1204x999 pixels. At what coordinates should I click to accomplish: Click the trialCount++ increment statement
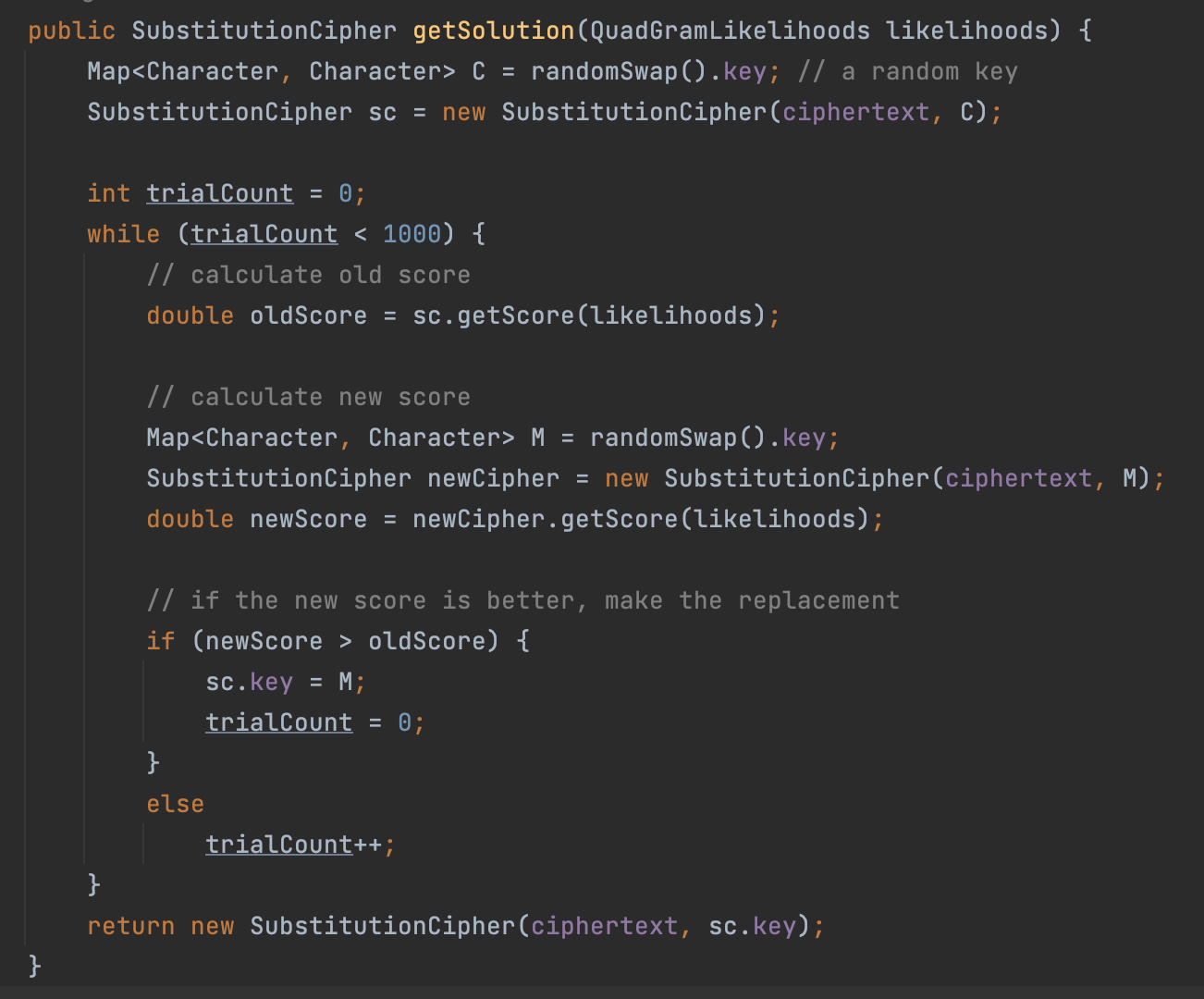tap(293, 845)
